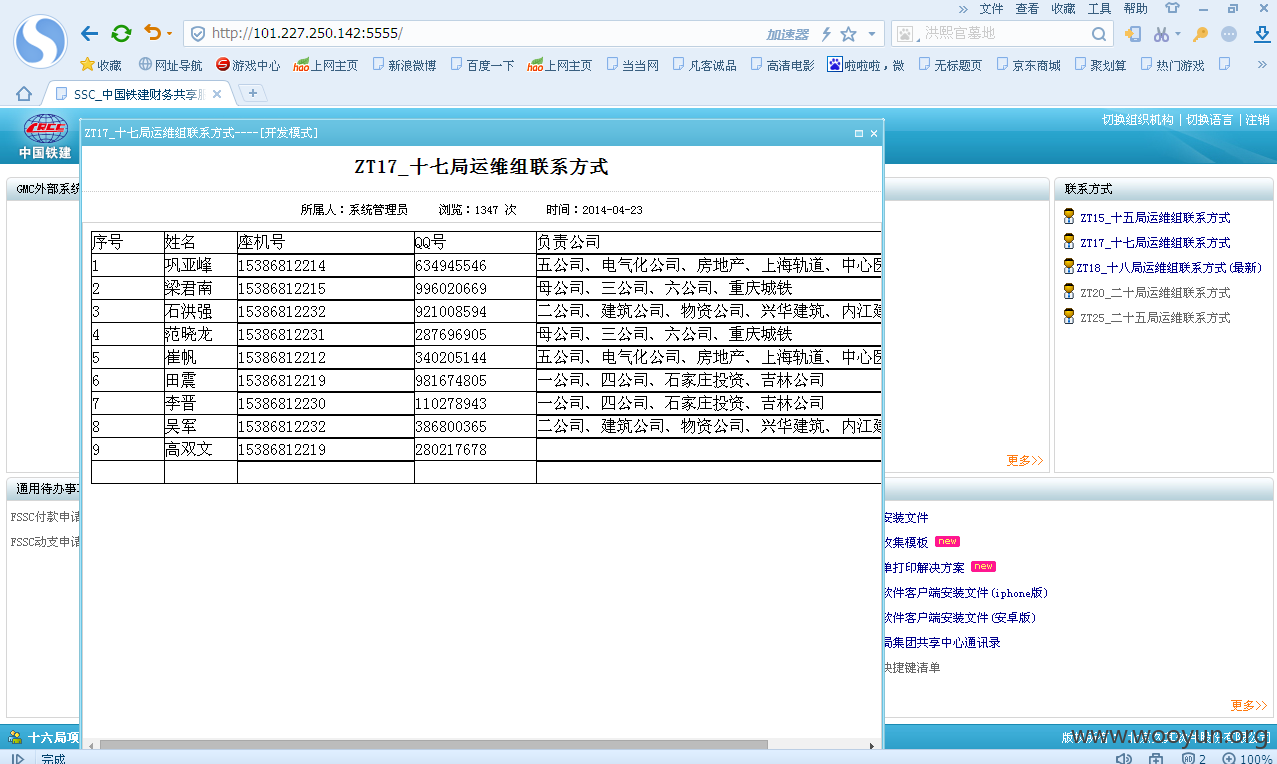Click the 收藏 star favorites button
The width and height of the screenshot is (1277, 764).
[x=101, y=65]
